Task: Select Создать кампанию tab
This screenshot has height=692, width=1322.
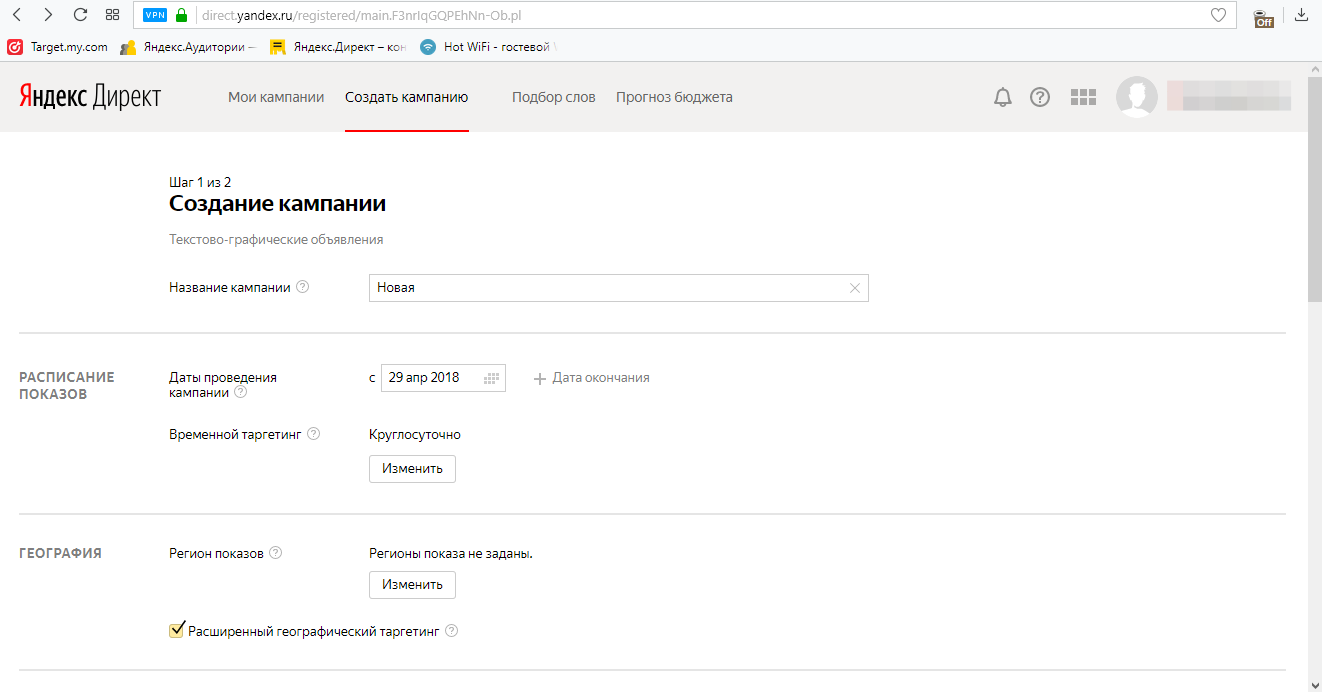Action: [406, 97]
